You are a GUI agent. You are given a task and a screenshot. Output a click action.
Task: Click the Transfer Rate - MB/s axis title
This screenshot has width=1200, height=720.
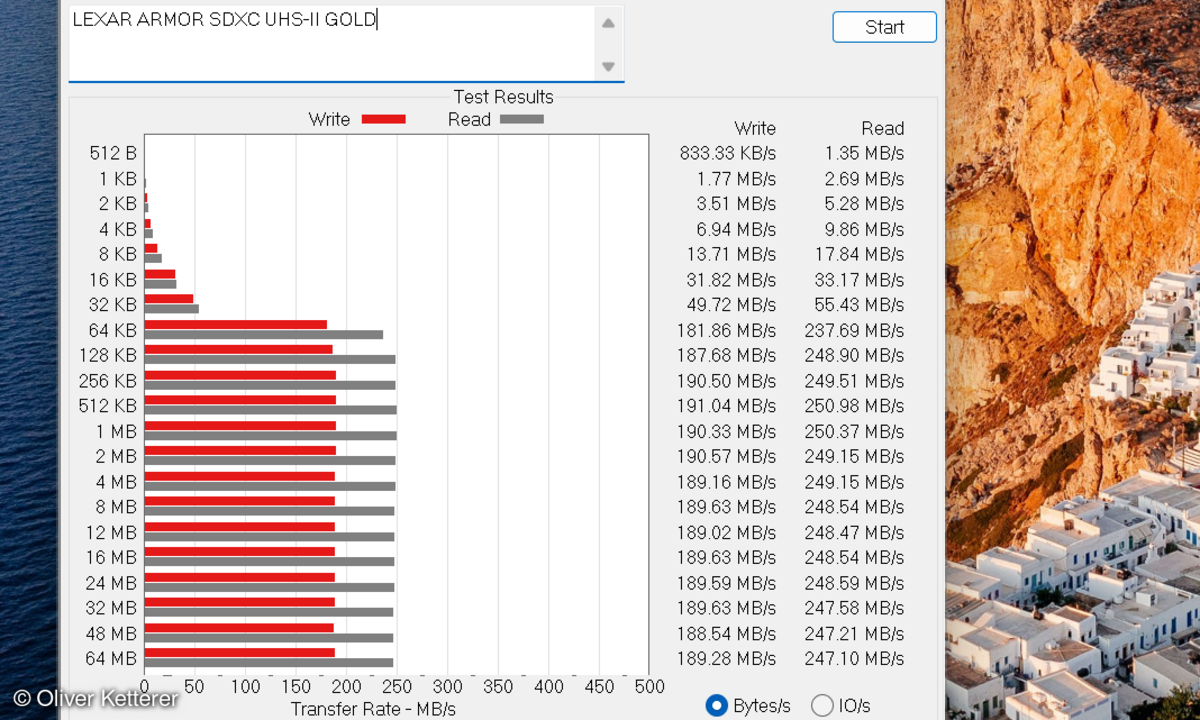(373, 709)
